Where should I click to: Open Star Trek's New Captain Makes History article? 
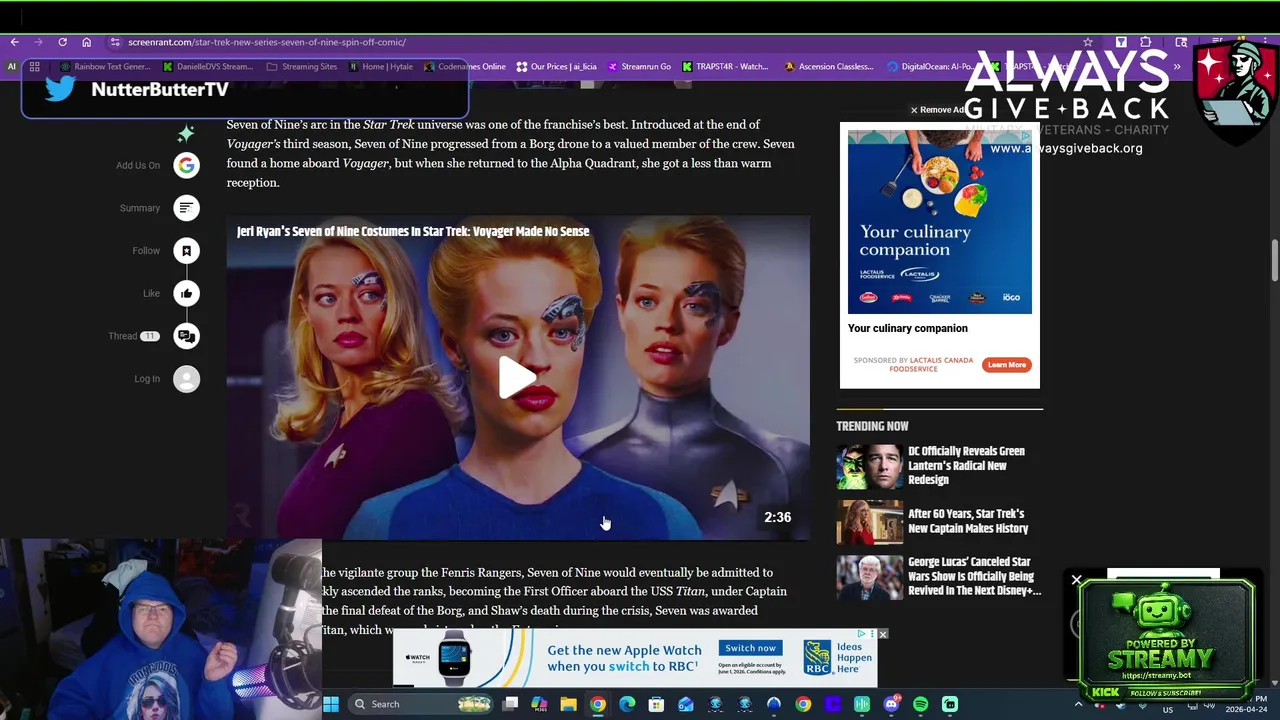(x=968, y=521)
